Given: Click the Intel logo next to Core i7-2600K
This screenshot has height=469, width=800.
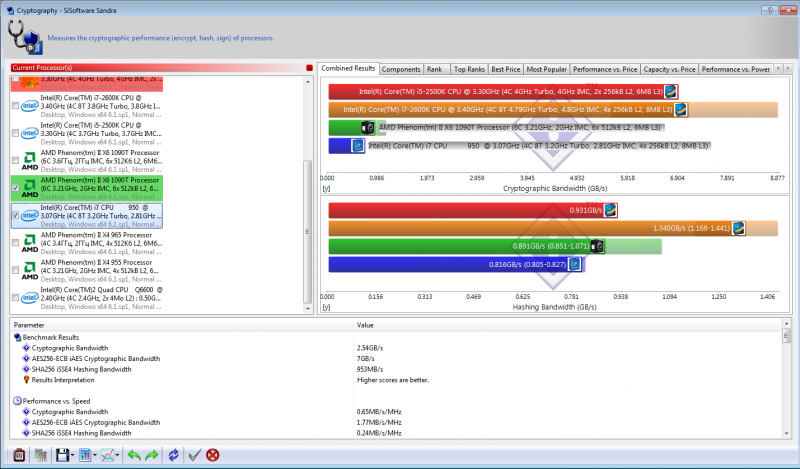Looking at the screenshot, I should point(30,106).
